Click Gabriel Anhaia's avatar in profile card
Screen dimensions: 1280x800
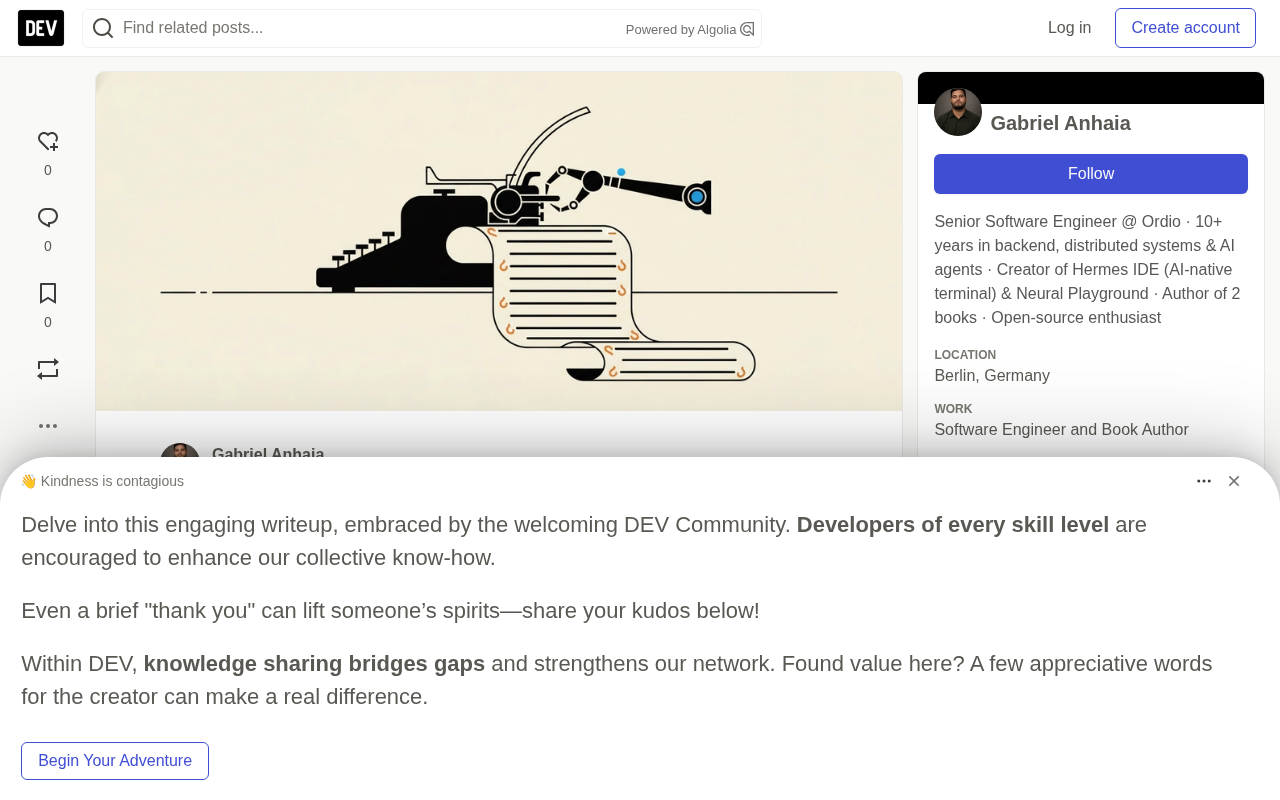click(x=958, y=112)
